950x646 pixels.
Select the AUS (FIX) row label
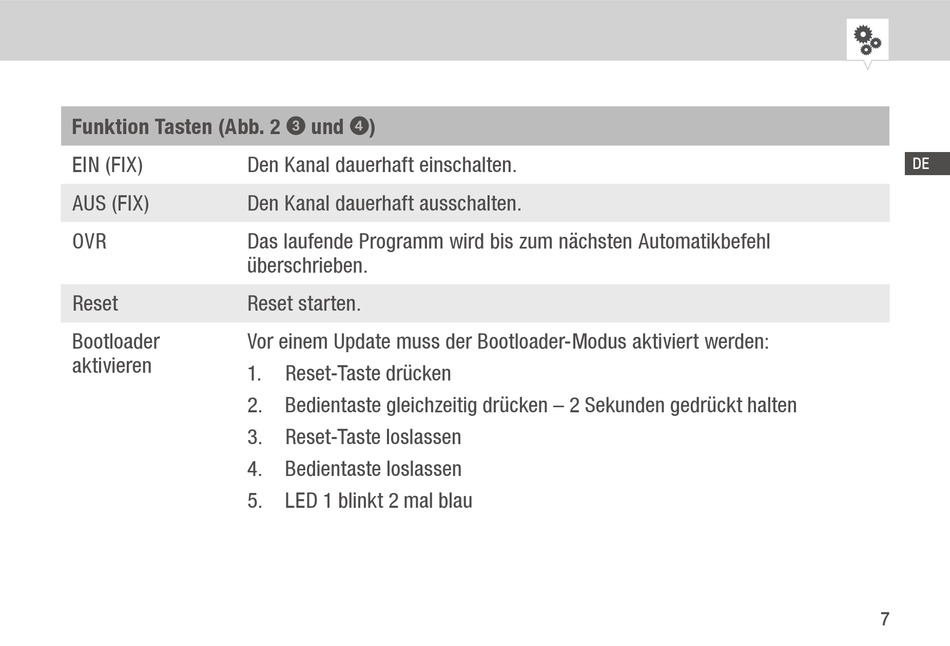tap(110, 203)
